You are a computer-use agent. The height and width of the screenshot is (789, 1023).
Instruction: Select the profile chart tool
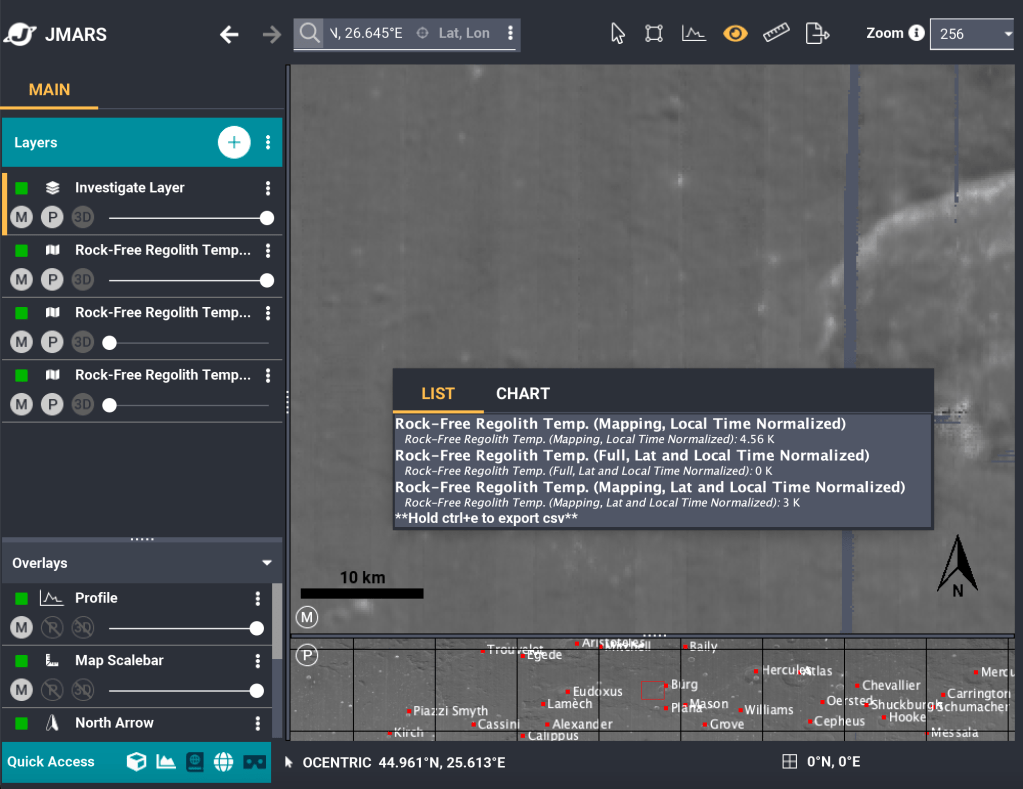pyautogui.click(x=694, y=34)
